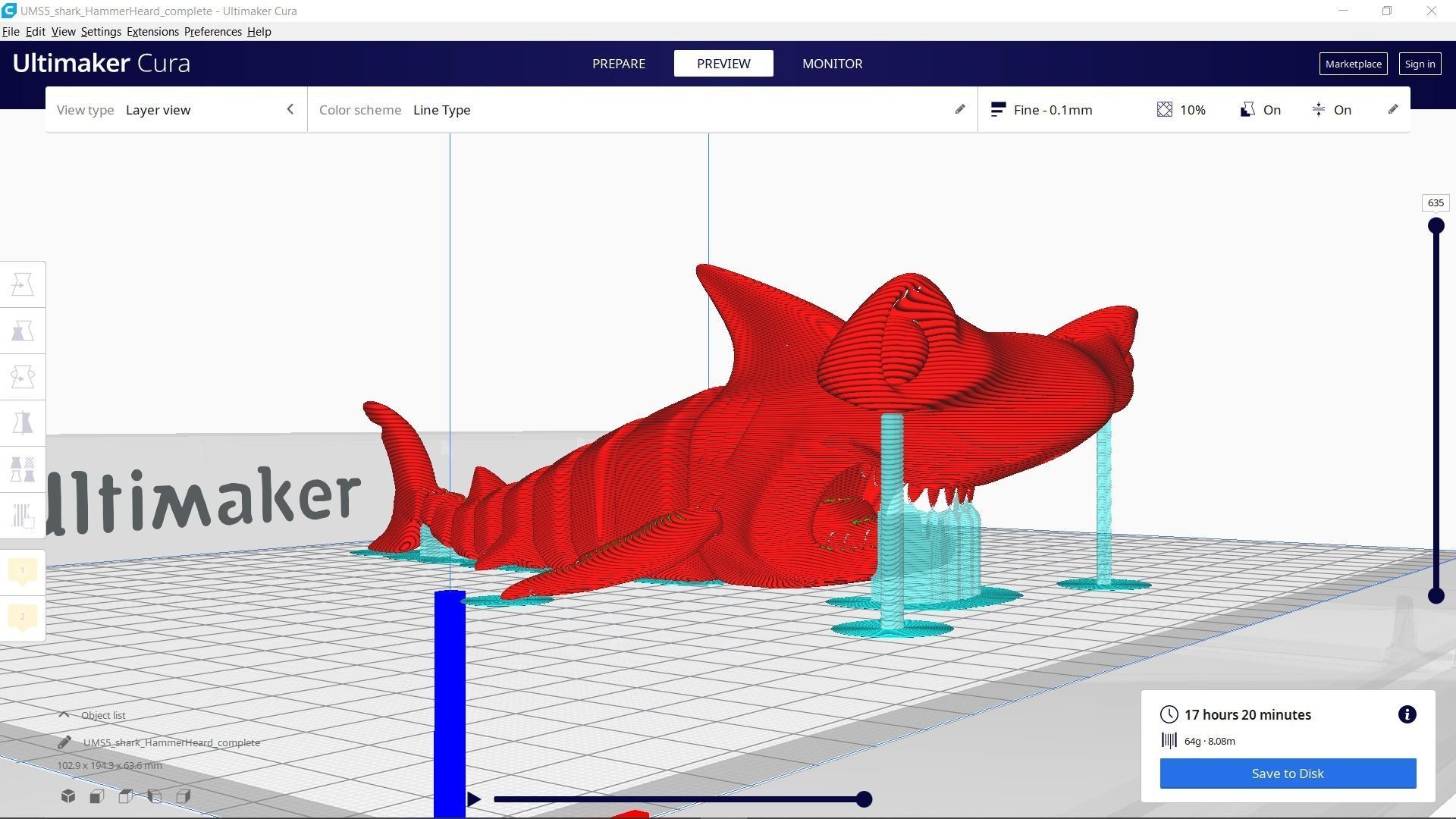
Task: Click the print time info icon
Action: tap(1407, 714)
